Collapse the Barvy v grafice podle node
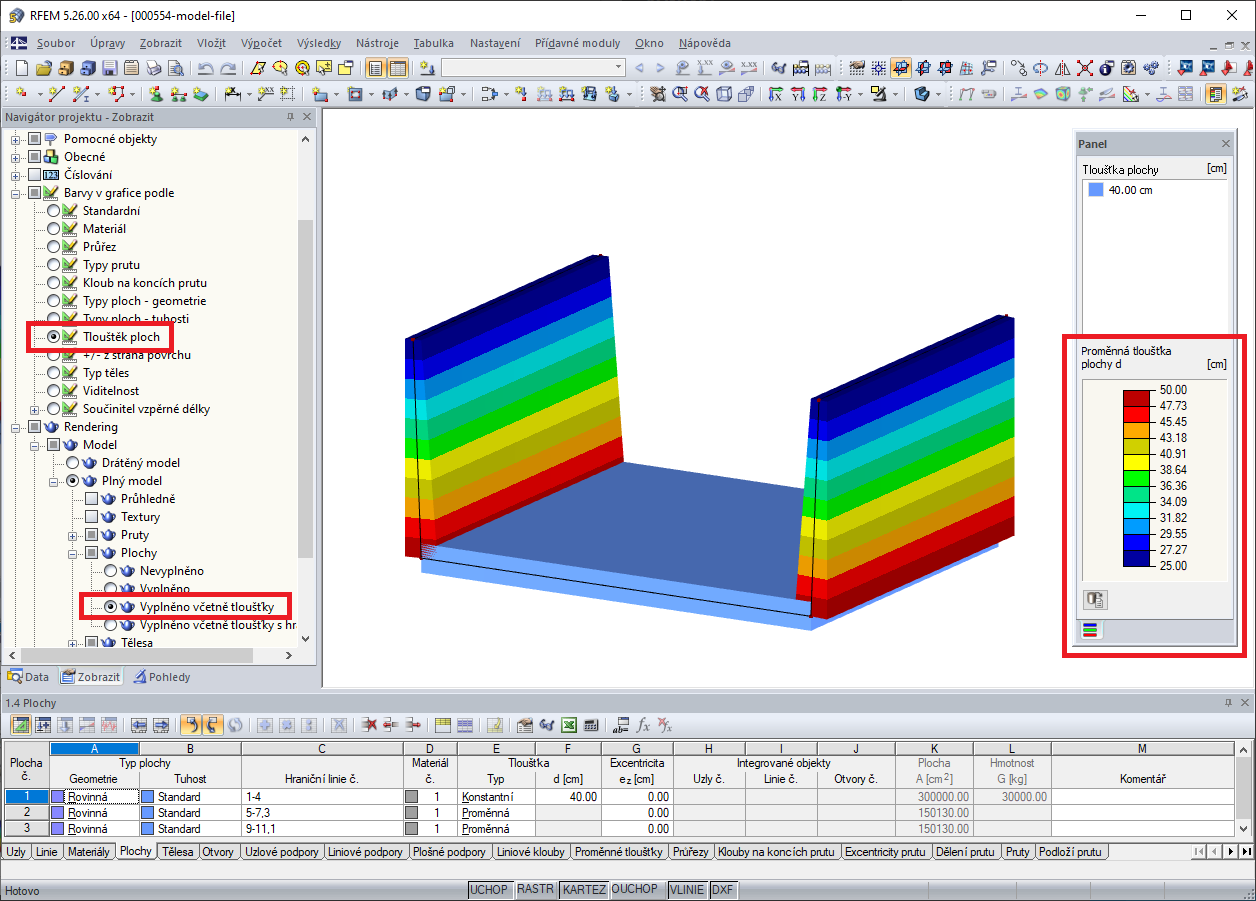1256x901 pixels. (16, 193)
